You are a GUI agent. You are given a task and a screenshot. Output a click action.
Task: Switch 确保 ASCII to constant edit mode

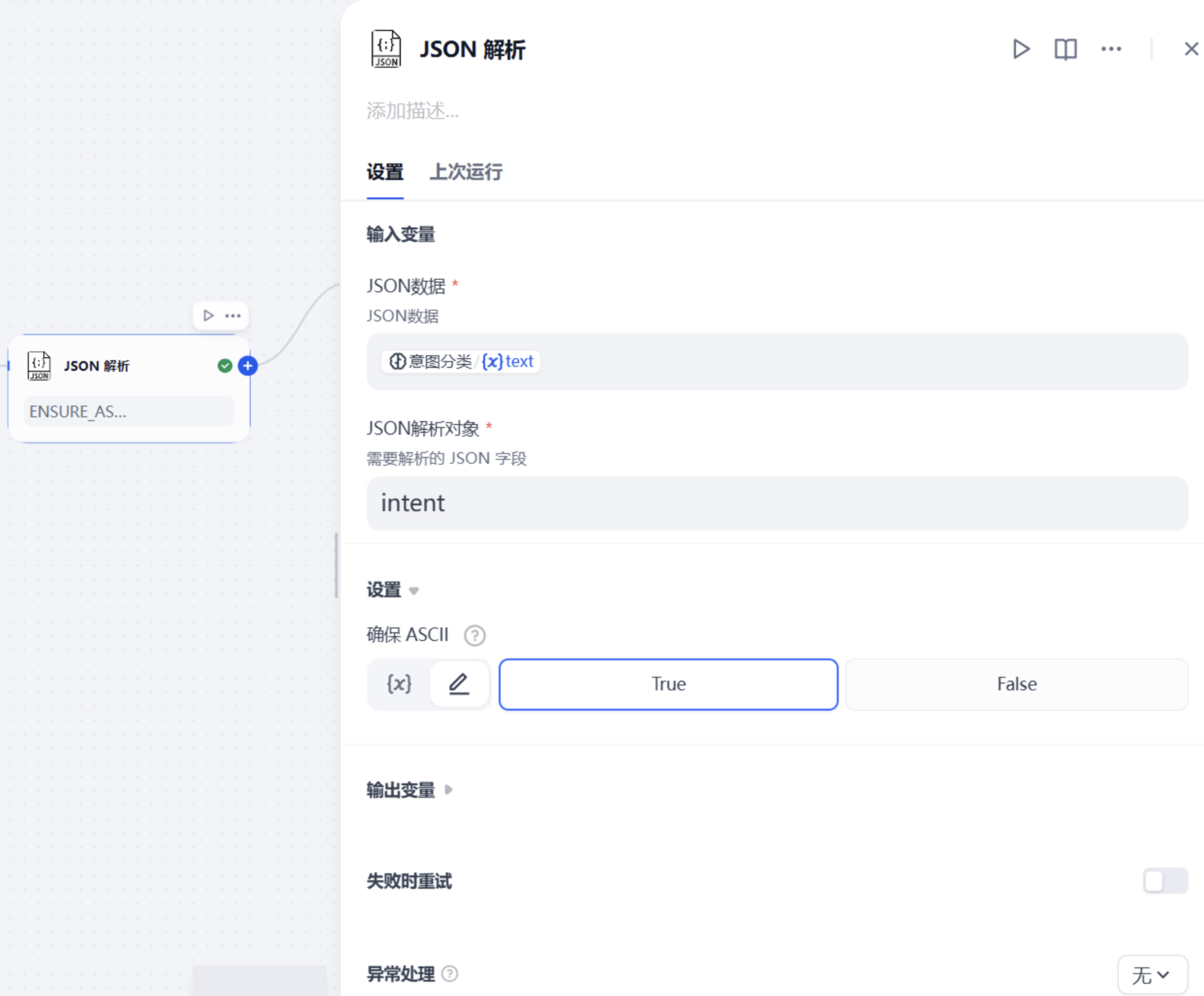click(458, 683)
